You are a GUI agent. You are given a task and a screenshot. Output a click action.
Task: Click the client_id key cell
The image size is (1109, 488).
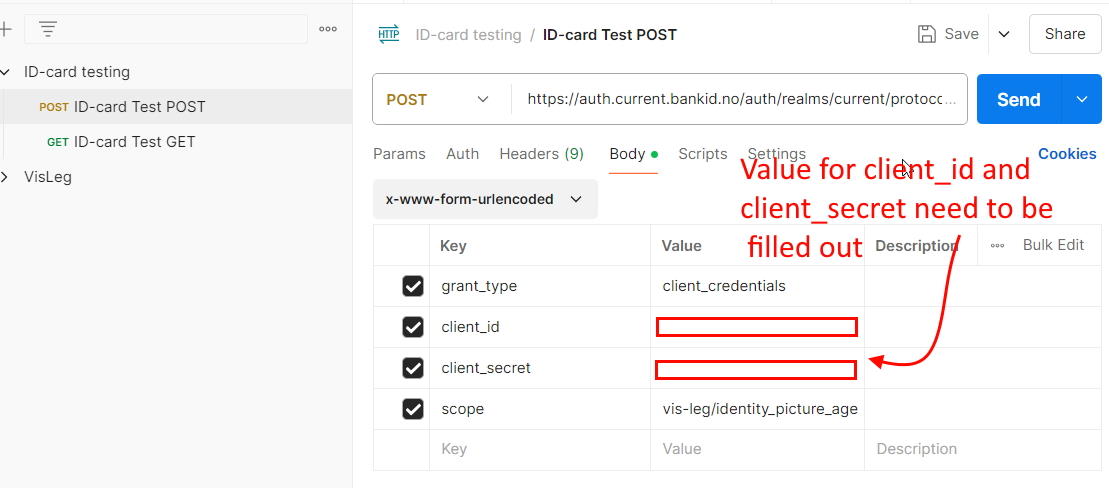tap(540, 327)
